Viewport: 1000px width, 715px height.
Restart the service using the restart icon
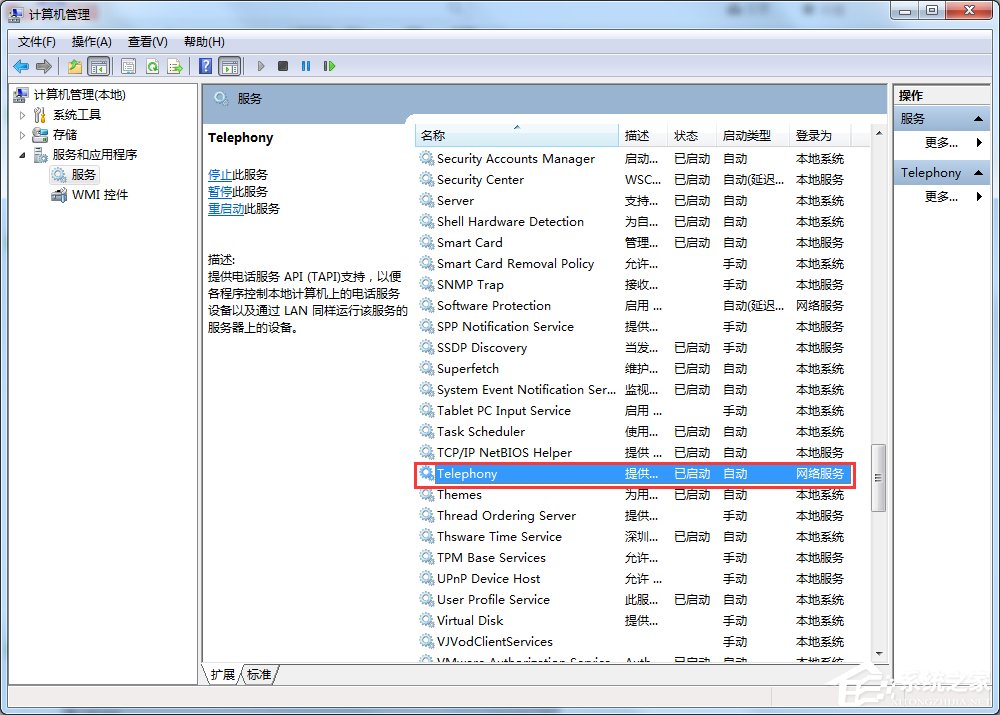[330, 66]
